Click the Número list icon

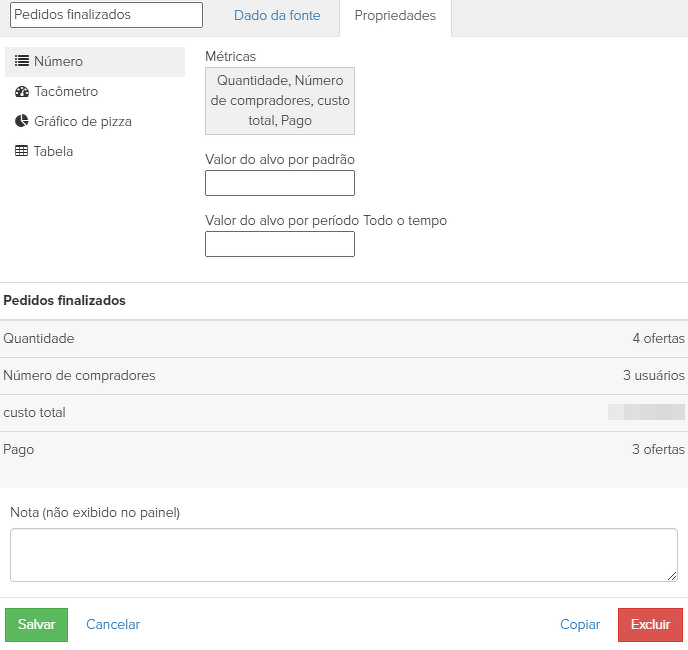click(22, 62)
